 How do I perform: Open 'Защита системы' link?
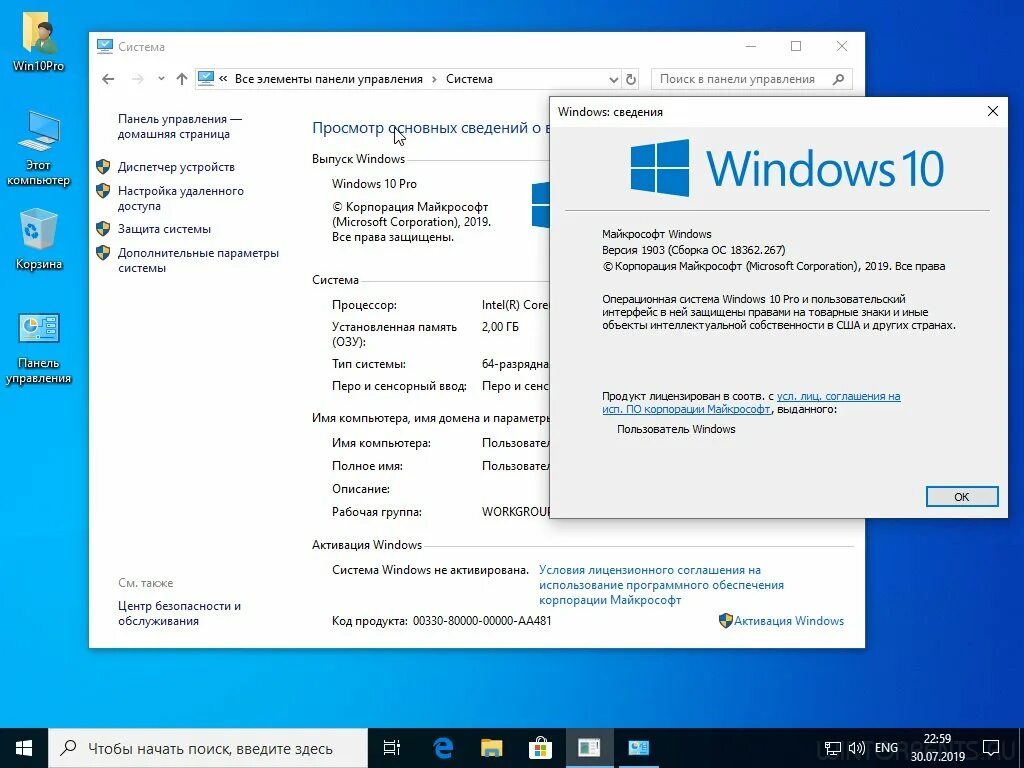[165, 229]
